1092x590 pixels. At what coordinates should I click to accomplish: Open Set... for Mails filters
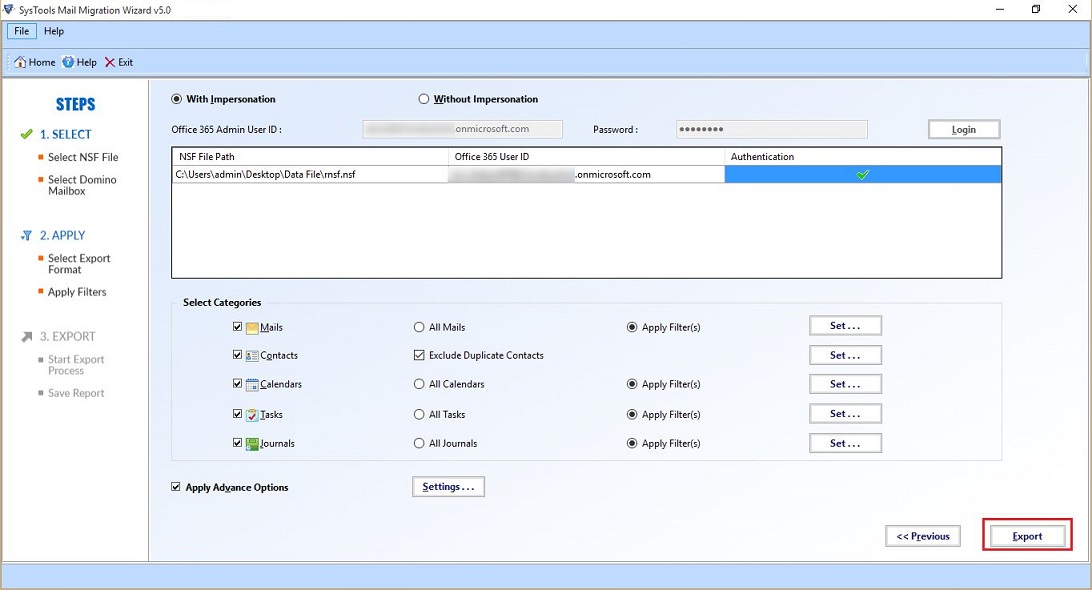[x=845, y=325]
